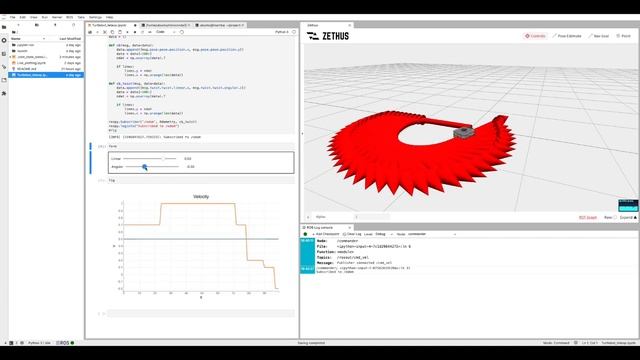Click the Controls button in Zethus
Screen dimensions: 640x360
point(535,36)
